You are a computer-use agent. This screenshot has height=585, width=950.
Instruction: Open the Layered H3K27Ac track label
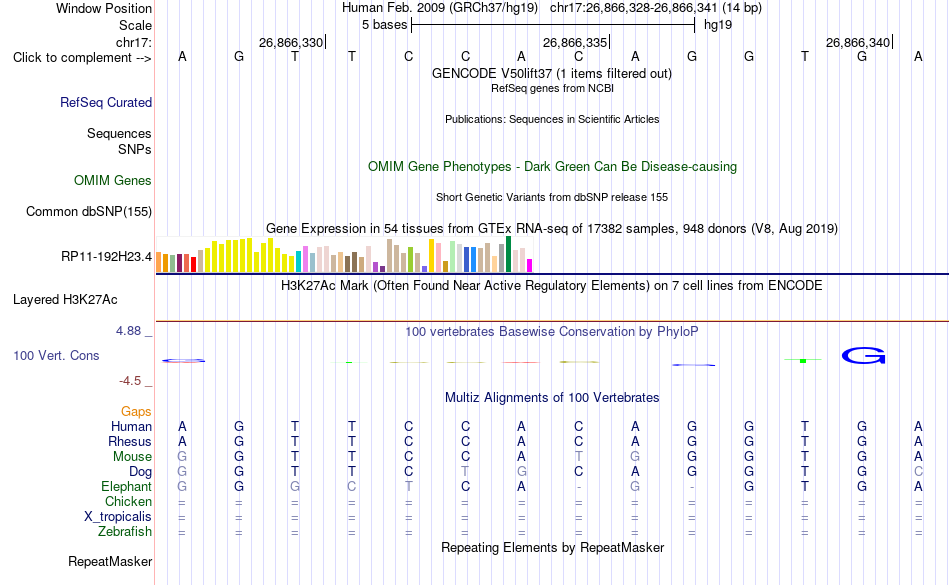point(65,300)
